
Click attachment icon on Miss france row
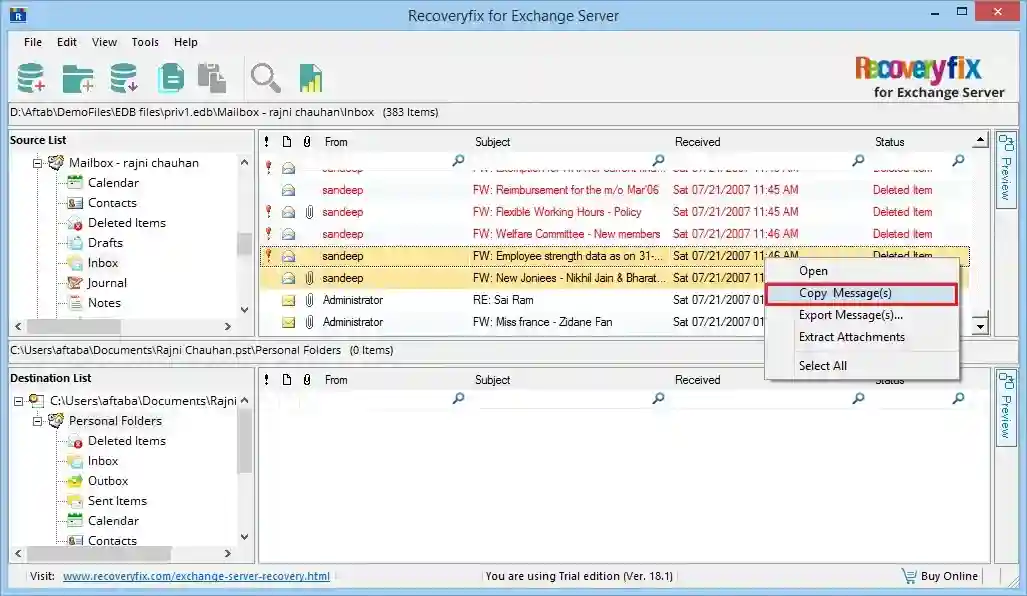pyautogui.click(x=309, y=322)
